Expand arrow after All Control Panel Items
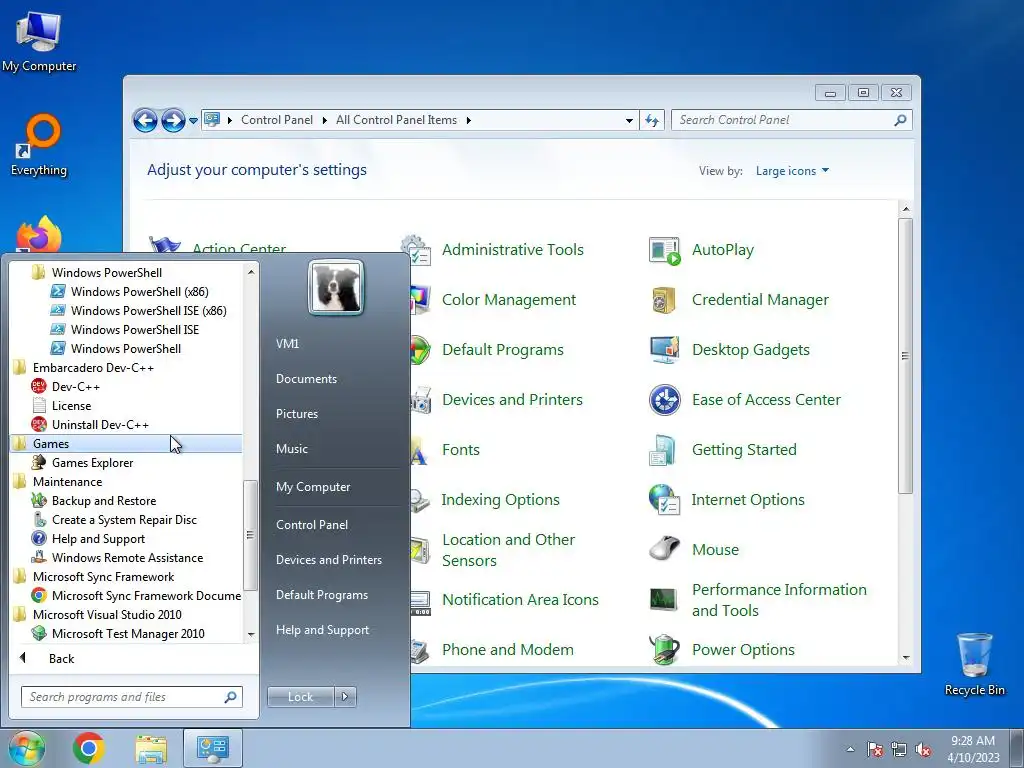Screen dimensions: 1024x768 click(x=468, y=120)
